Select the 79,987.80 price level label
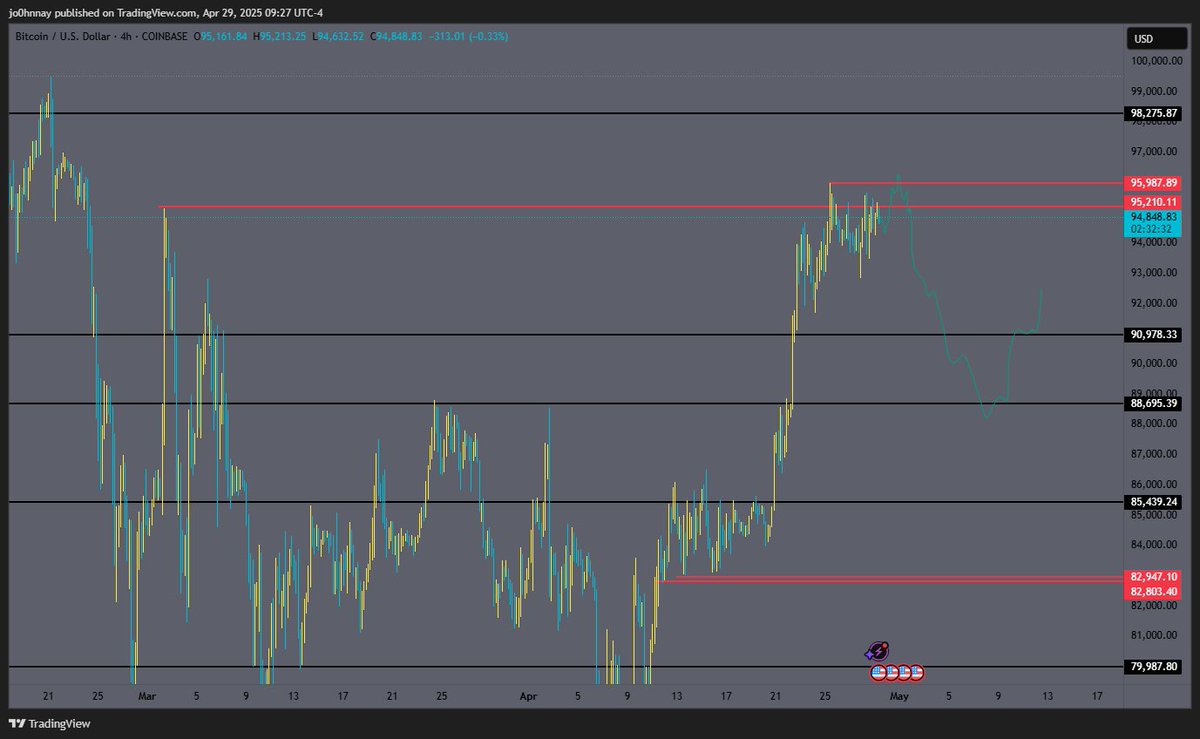1200x739 pixels. (x=1154, y=666)
